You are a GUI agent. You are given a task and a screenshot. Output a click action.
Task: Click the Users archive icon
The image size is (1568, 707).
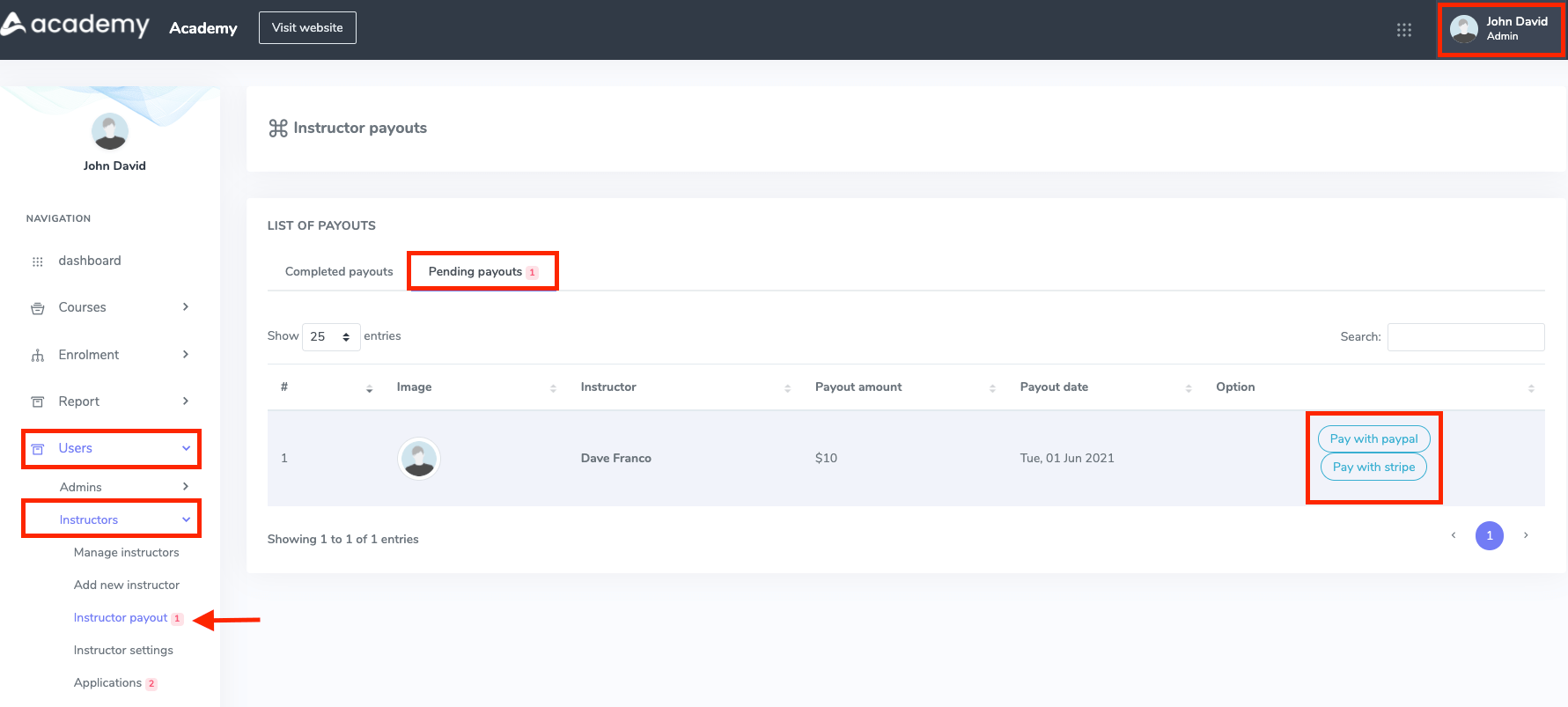click(37, 449)
